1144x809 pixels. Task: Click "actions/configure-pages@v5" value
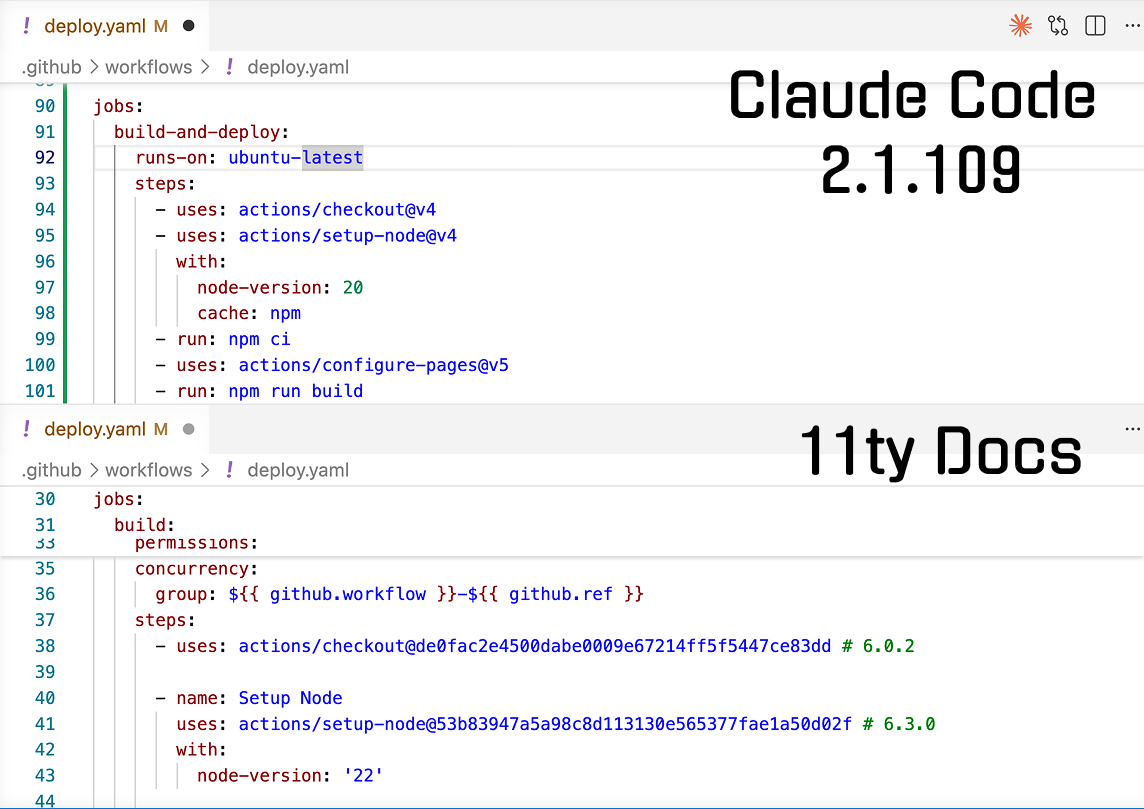tap(374, 365)
